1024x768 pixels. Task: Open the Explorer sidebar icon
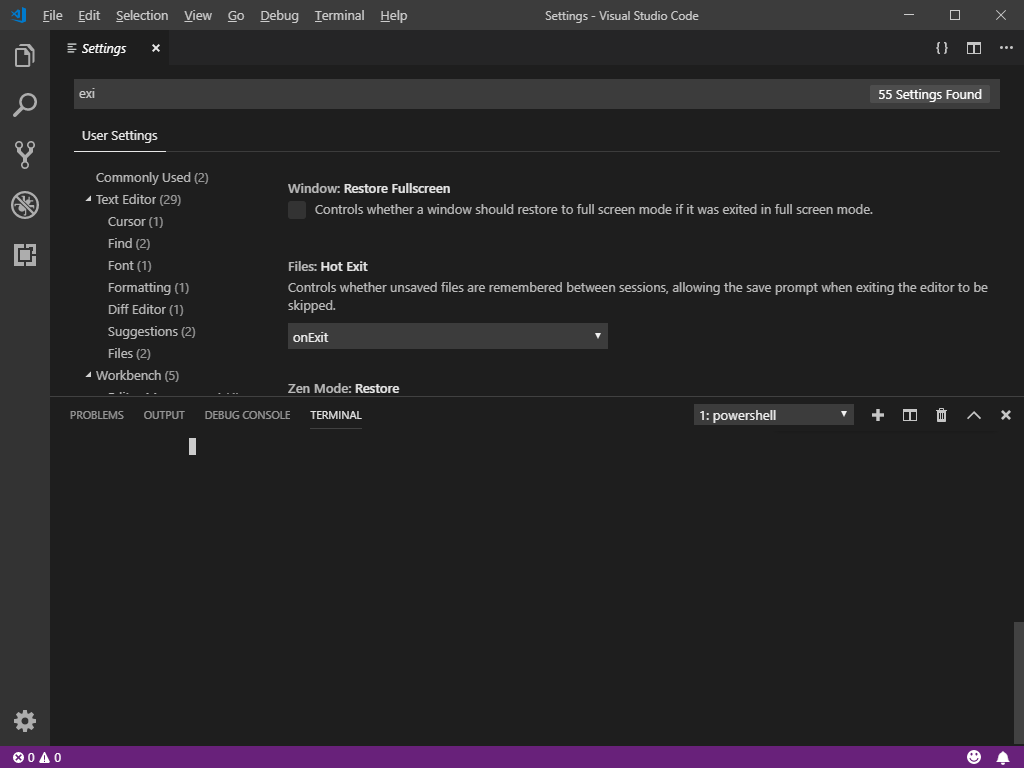coord(24,56)
